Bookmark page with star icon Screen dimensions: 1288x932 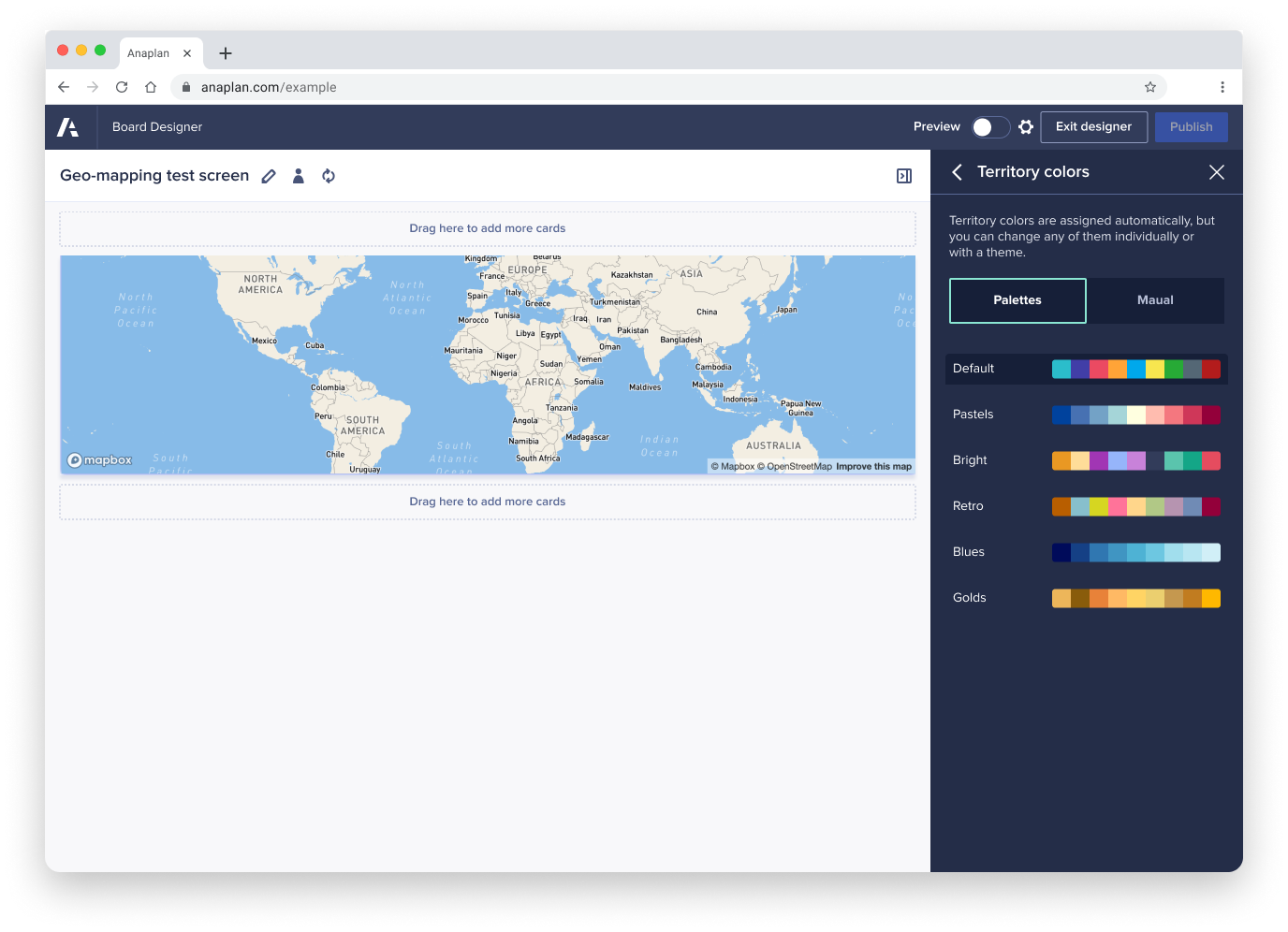[x=1150, y=87]
